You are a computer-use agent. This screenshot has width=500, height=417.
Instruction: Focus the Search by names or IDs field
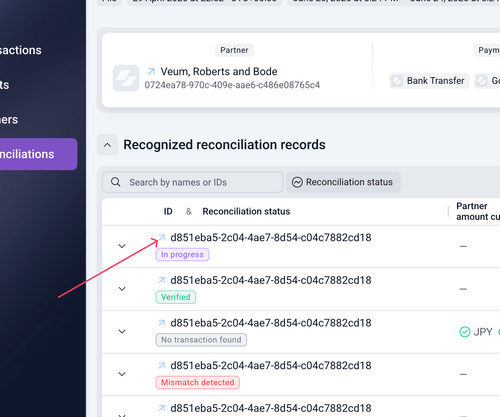[x=193, y=182]
